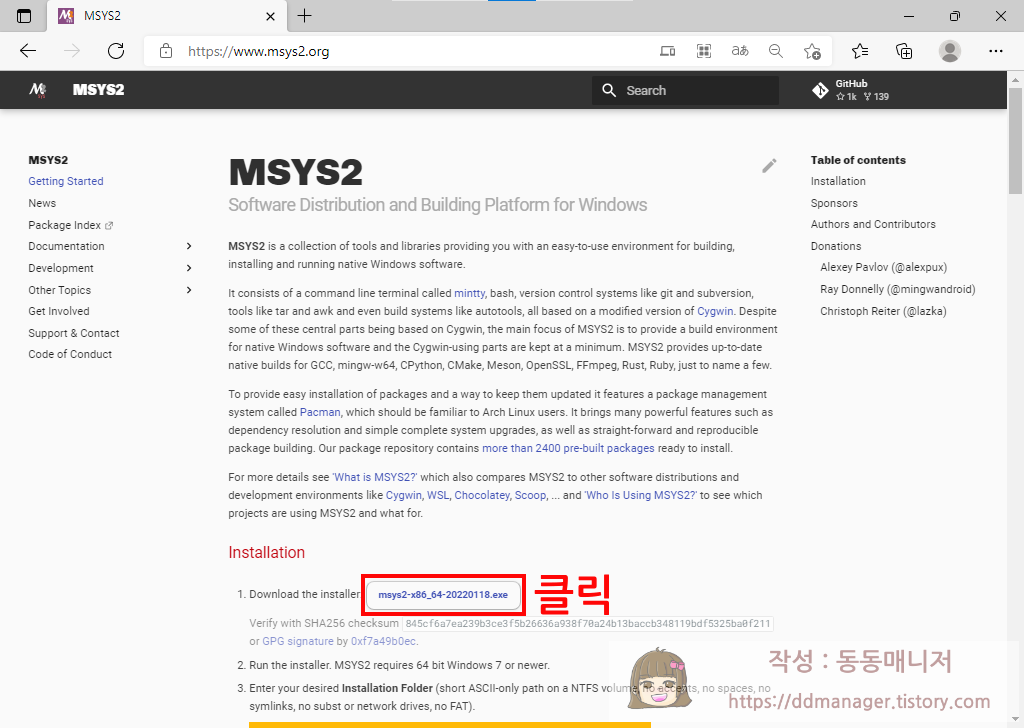Go to Christoph Reiter (@lazka) entry

pyautogui.click(x=884, y=311)
